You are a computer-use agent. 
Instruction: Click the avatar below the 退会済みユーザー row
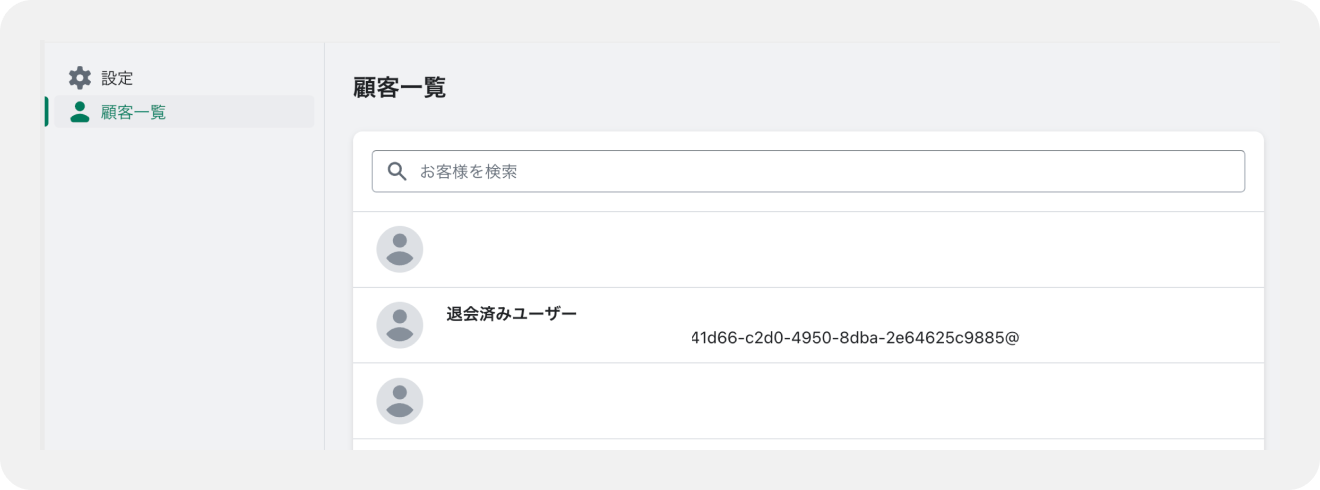(x=400, y=401)
